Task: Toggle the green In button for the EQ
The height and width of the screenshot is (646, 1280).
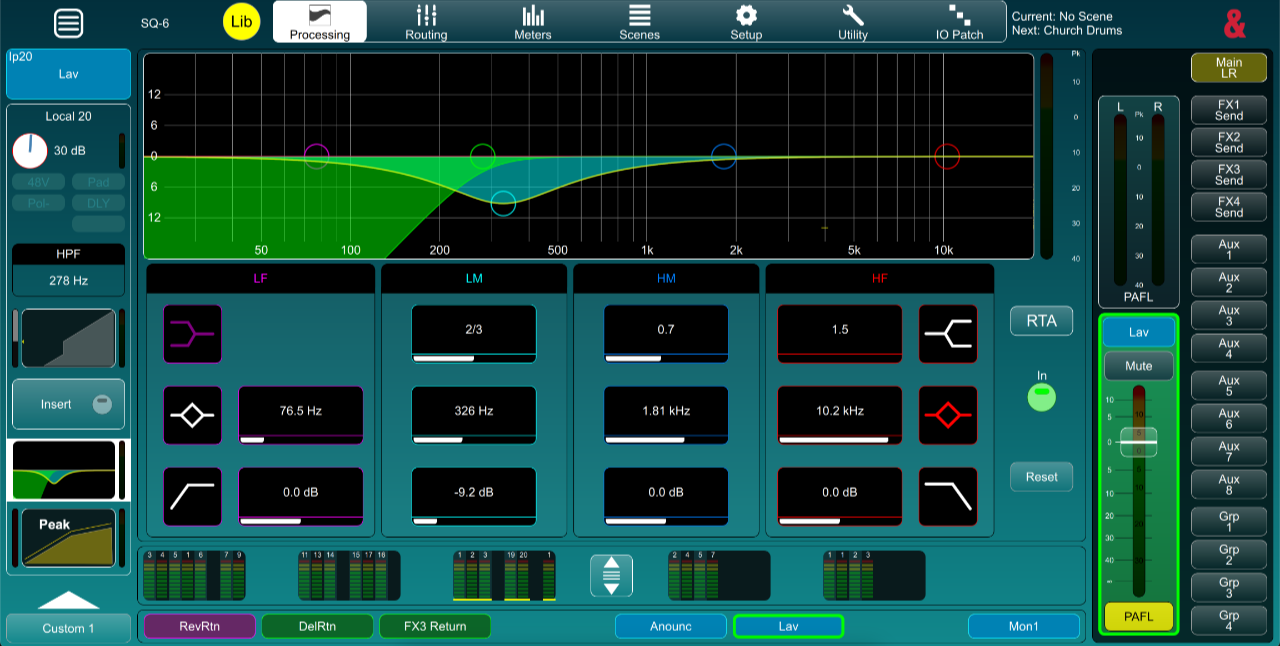Action: [1041, 397]
